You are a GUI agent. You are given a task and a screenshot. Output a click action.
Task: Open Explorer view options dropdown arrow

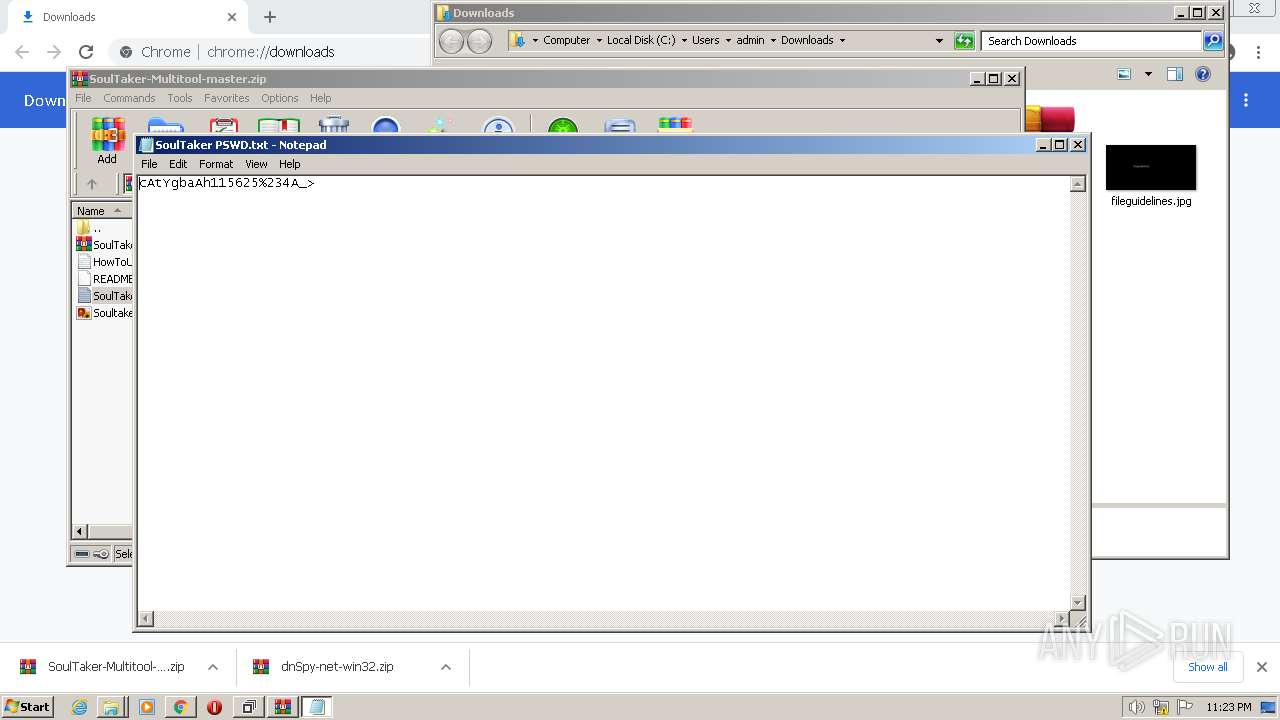1148,74
